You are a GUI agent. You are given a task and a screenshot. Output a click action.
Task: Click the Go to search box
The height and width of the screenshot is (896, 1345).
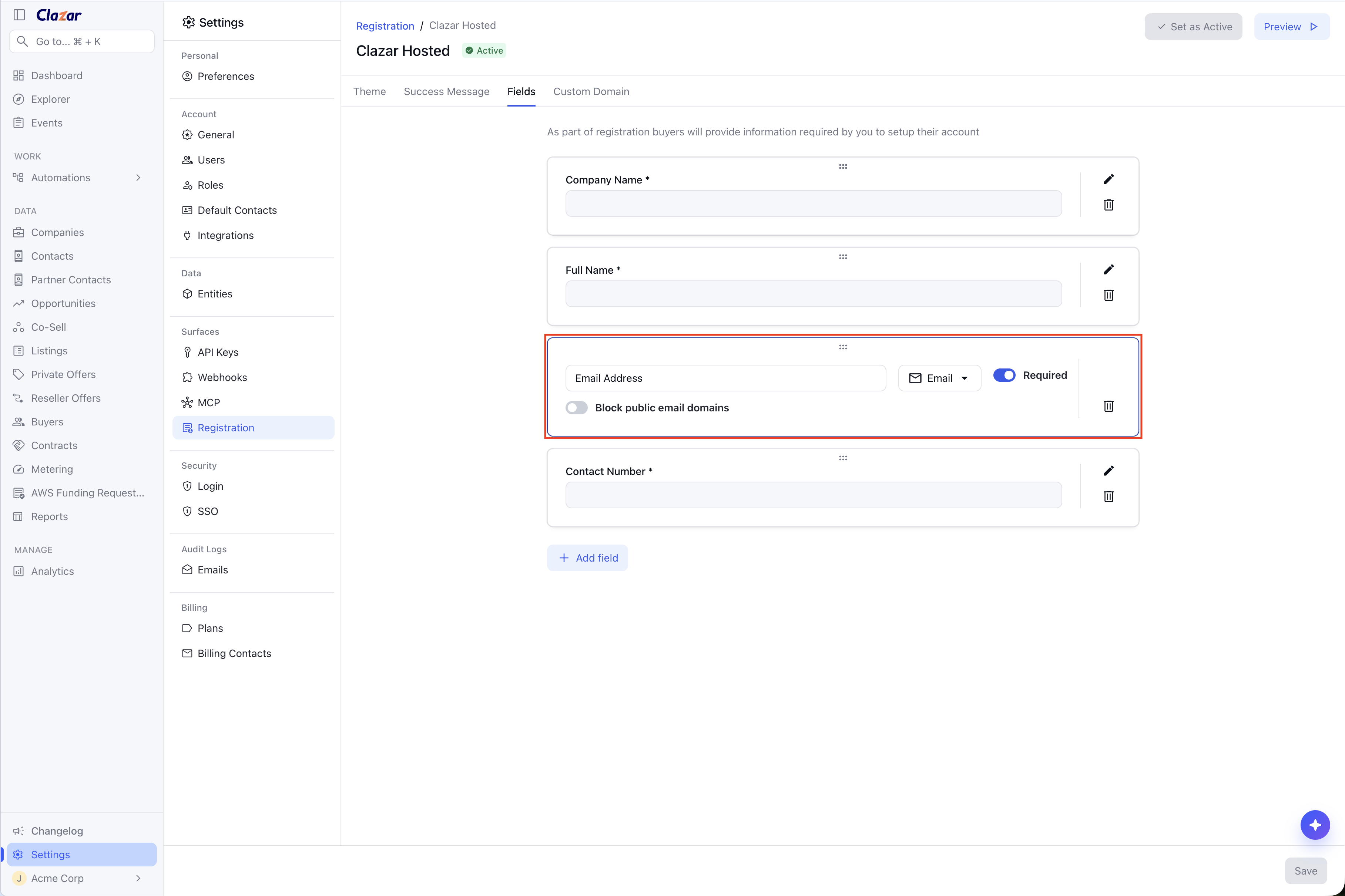click(x=82, y=41)
